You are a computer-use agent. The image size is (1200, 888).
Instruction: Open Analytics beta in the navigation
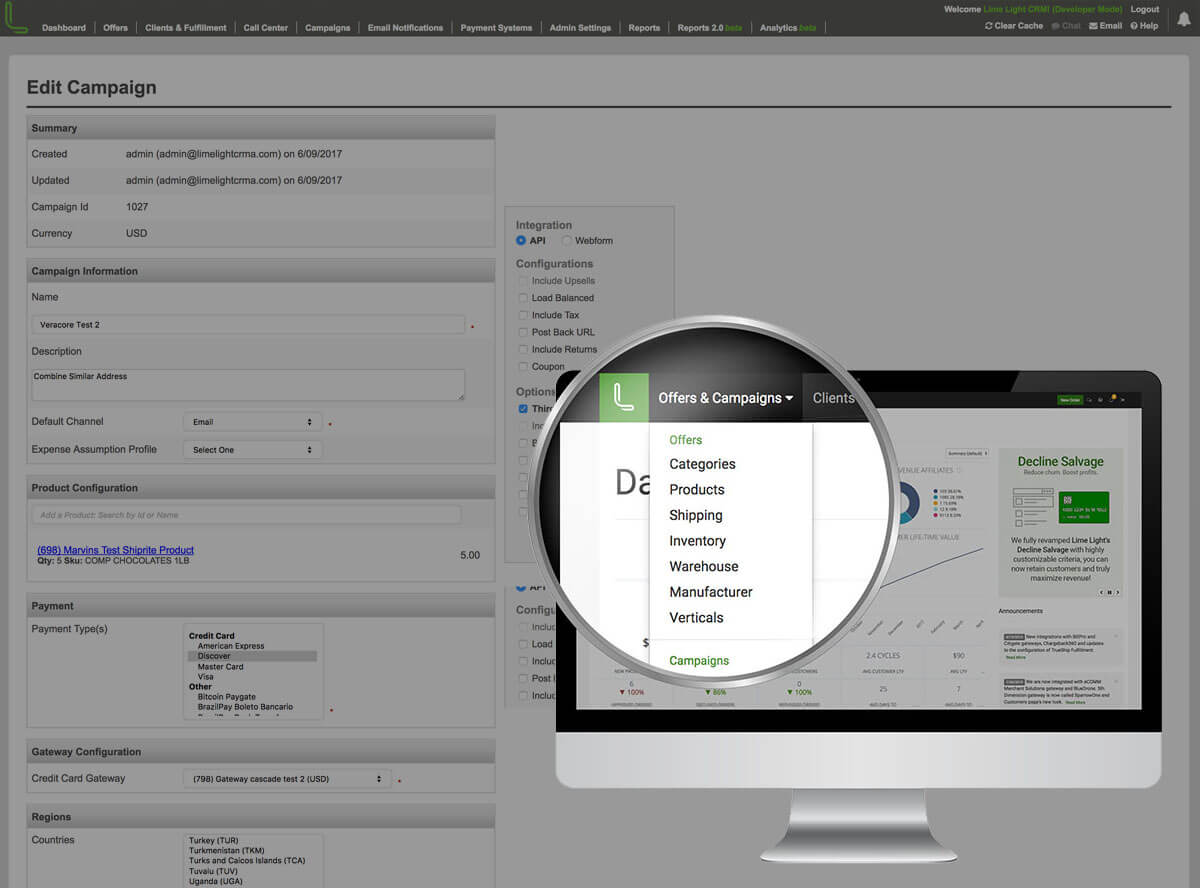point(786,28)
